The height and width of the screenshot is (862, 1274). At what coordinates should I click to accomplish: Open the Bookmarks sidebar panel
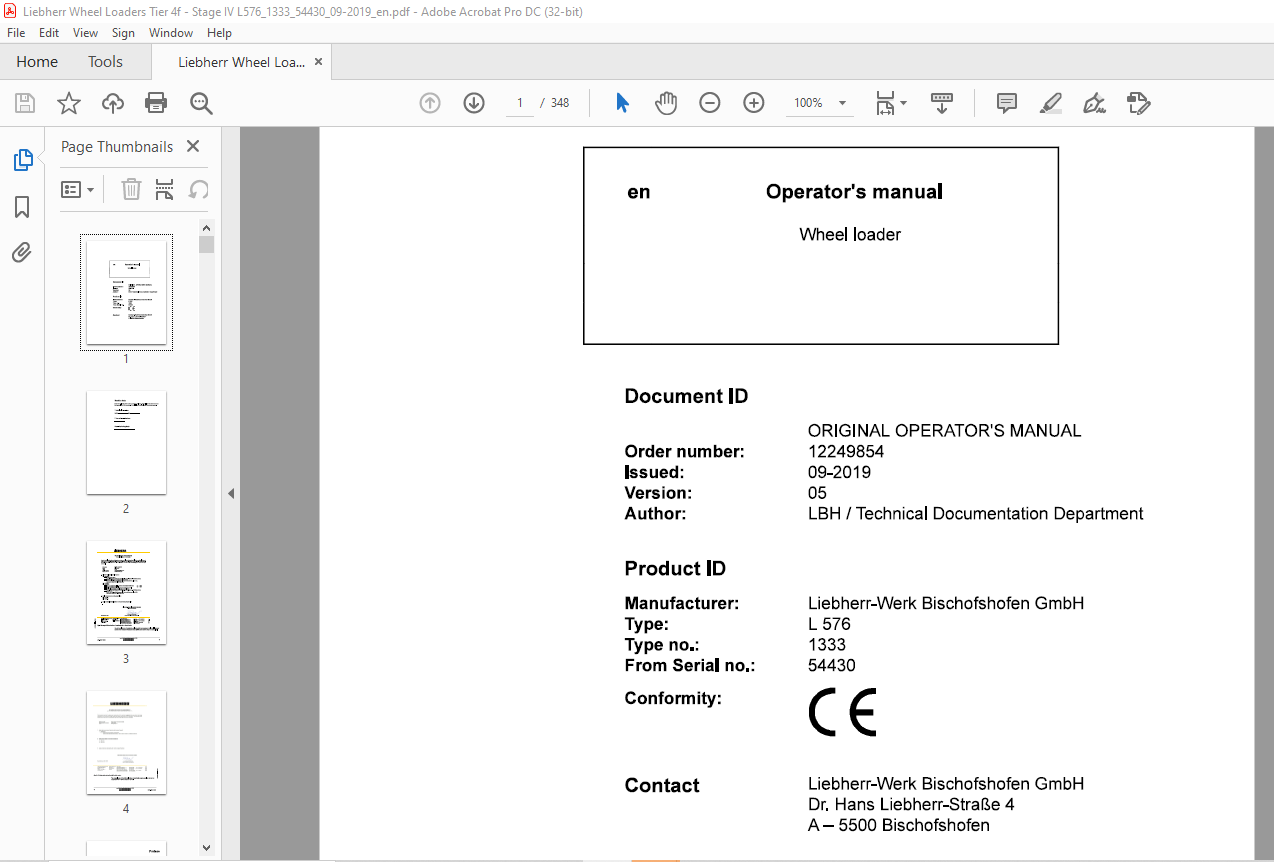click(22, 207)
